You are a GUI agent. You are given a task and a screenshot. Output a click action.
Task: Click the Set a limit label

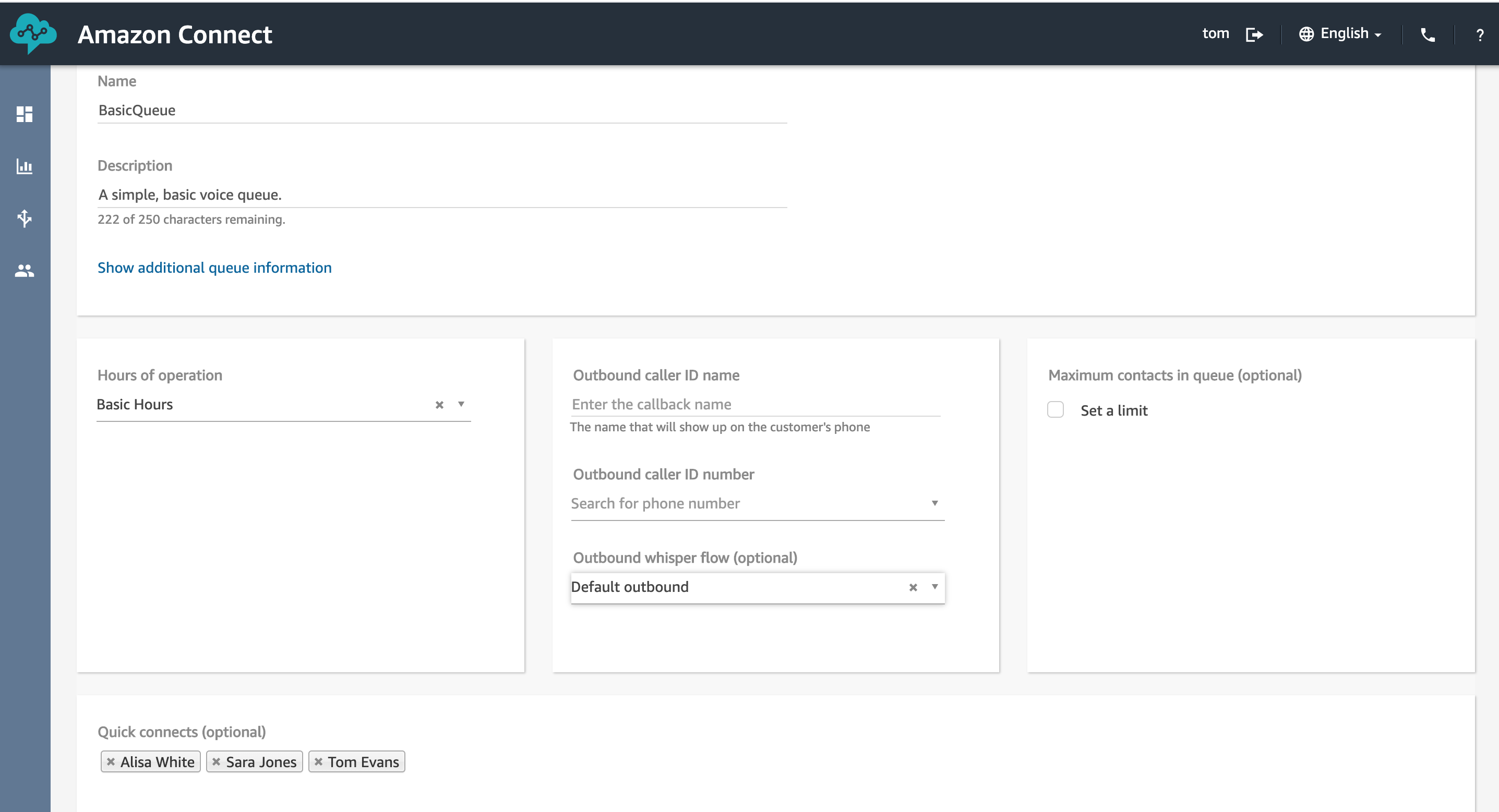(x=1114, y=410)
